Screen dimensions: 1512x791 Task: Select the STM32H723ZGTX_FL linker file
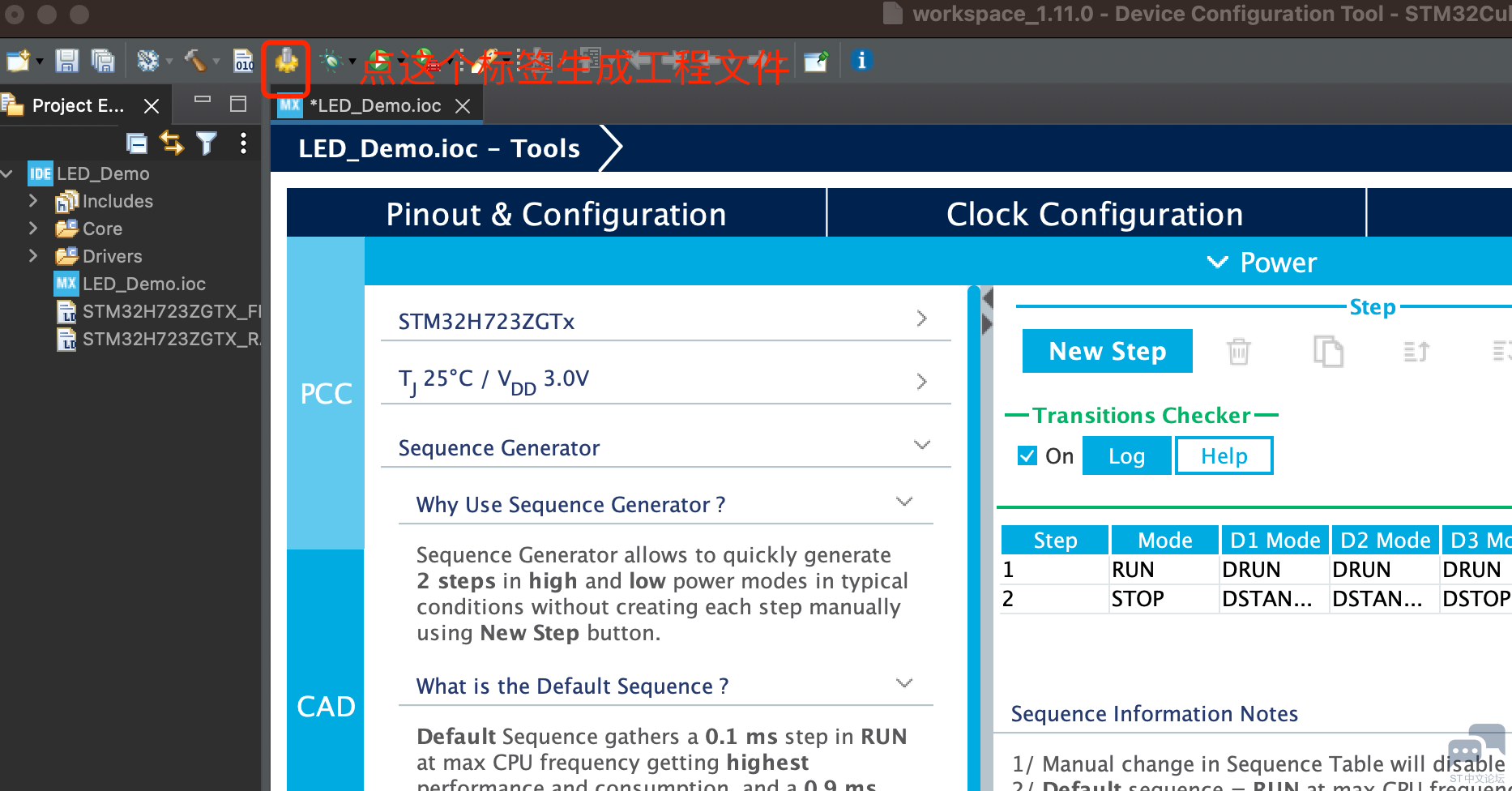point(172,311)
